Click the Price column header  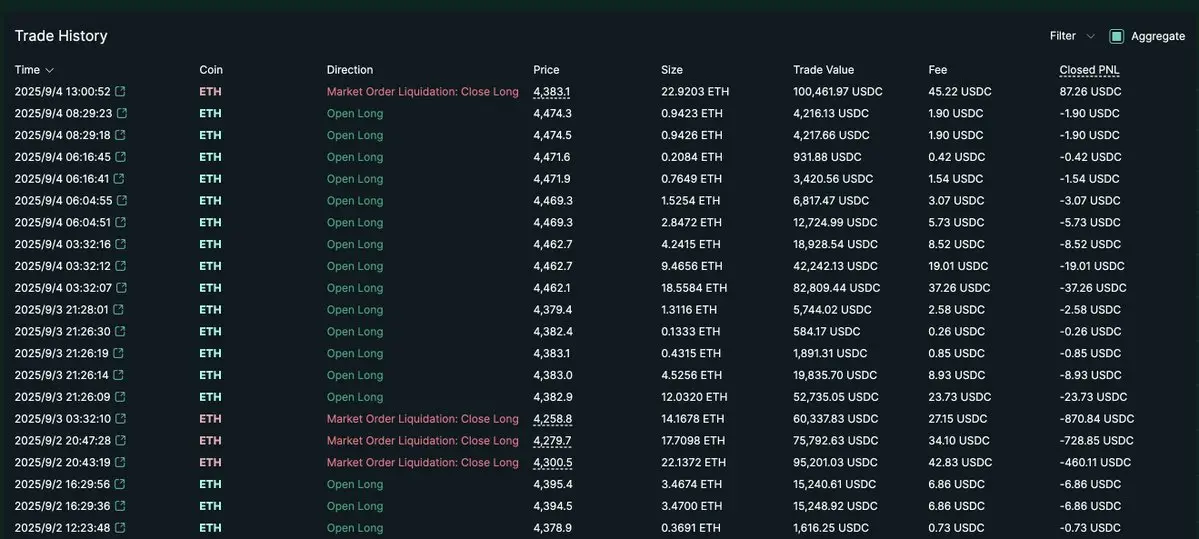(546, 70)
